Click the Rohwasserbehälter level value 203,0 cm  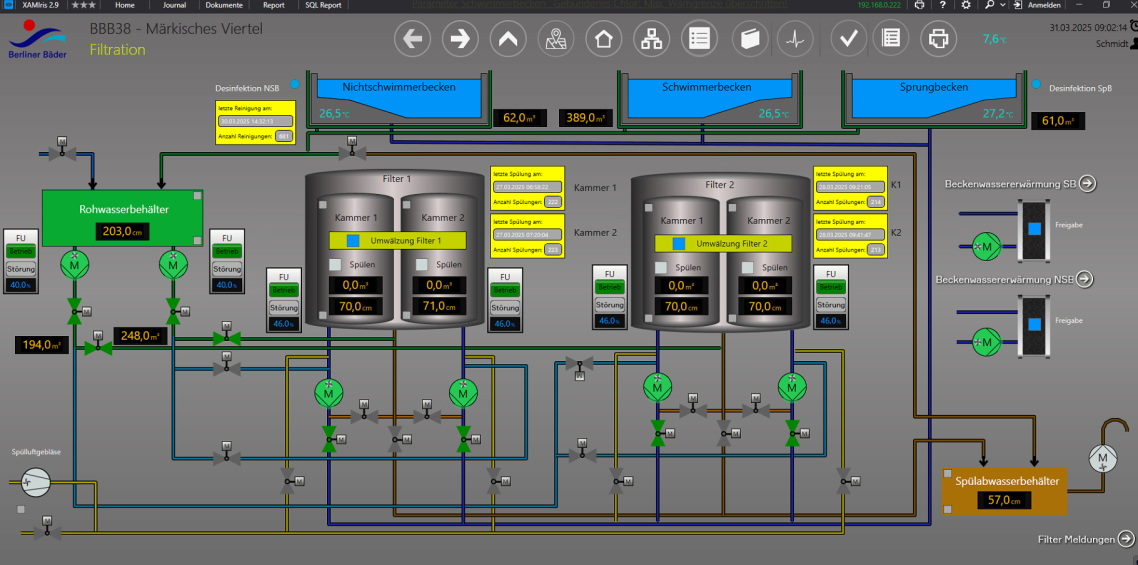[123, 232]
